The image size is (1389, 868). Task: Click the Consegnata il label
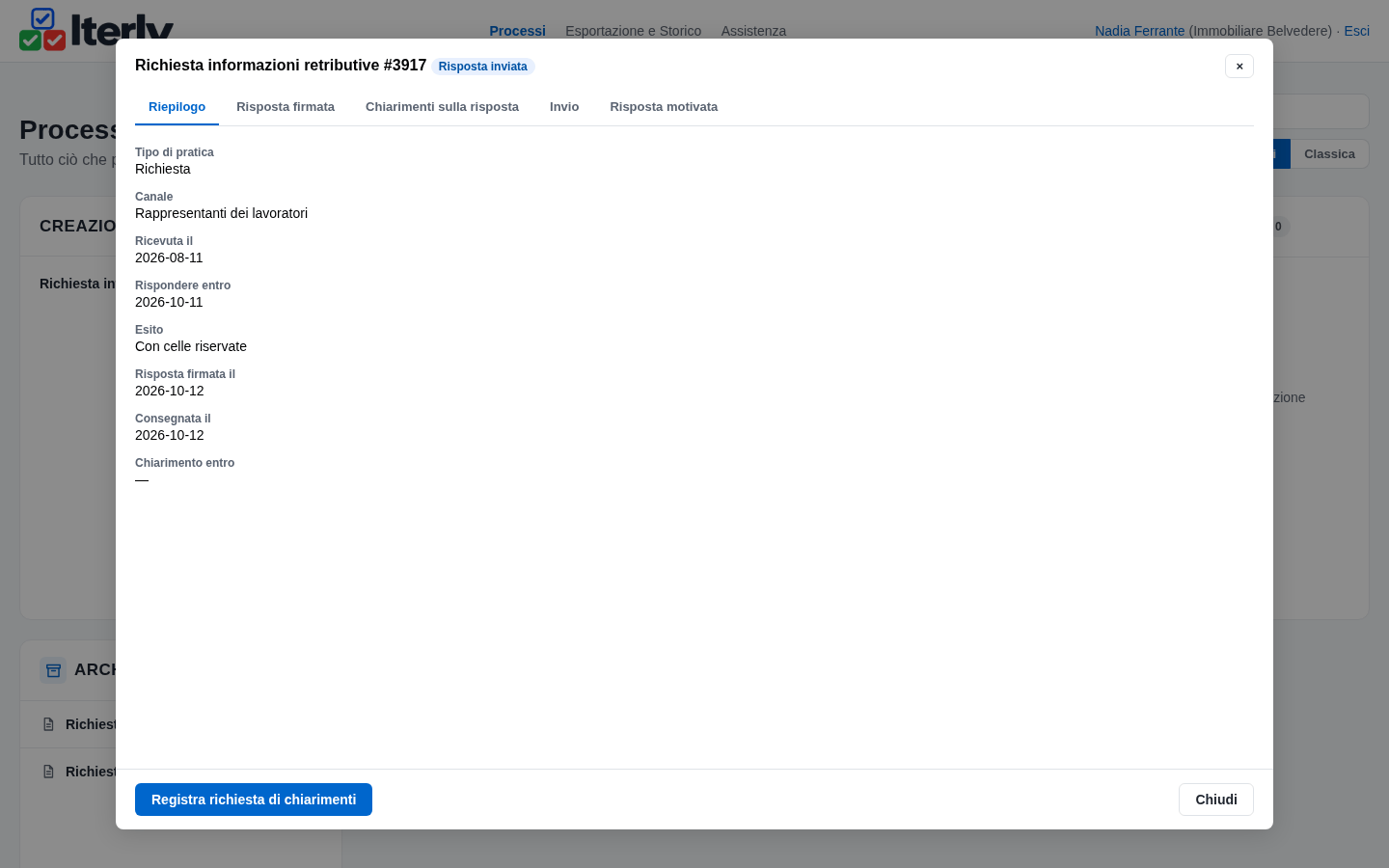point(173,419)
